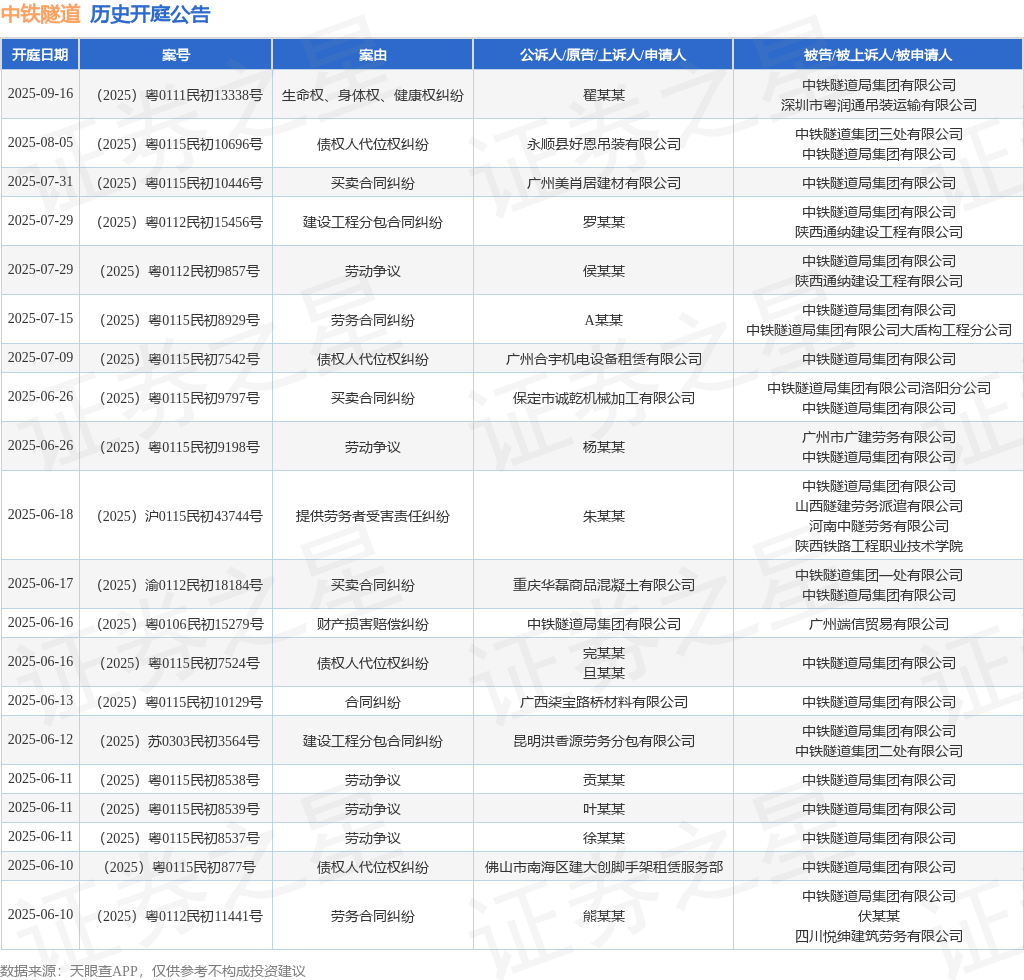
Task: Click case number 苏0303民初3564号
Action: point(180,741)
